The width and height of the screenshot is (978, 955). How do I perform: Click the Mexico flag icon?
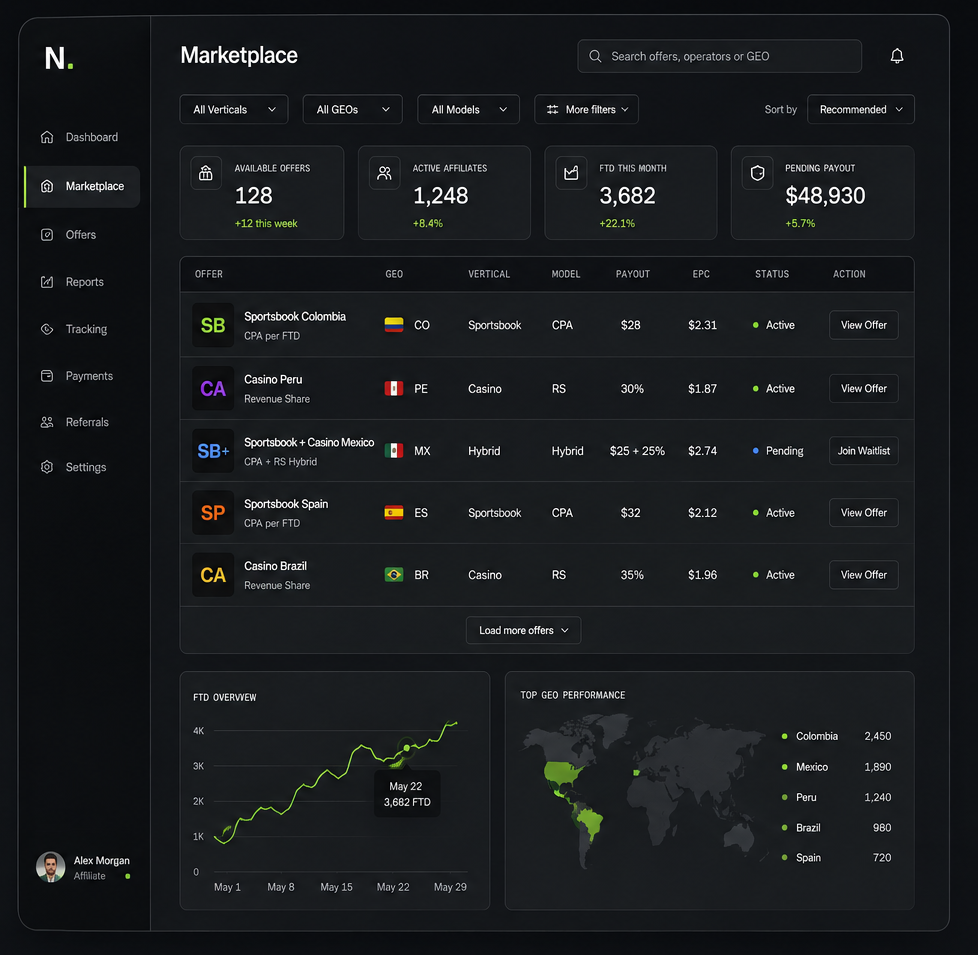(394, 451)
